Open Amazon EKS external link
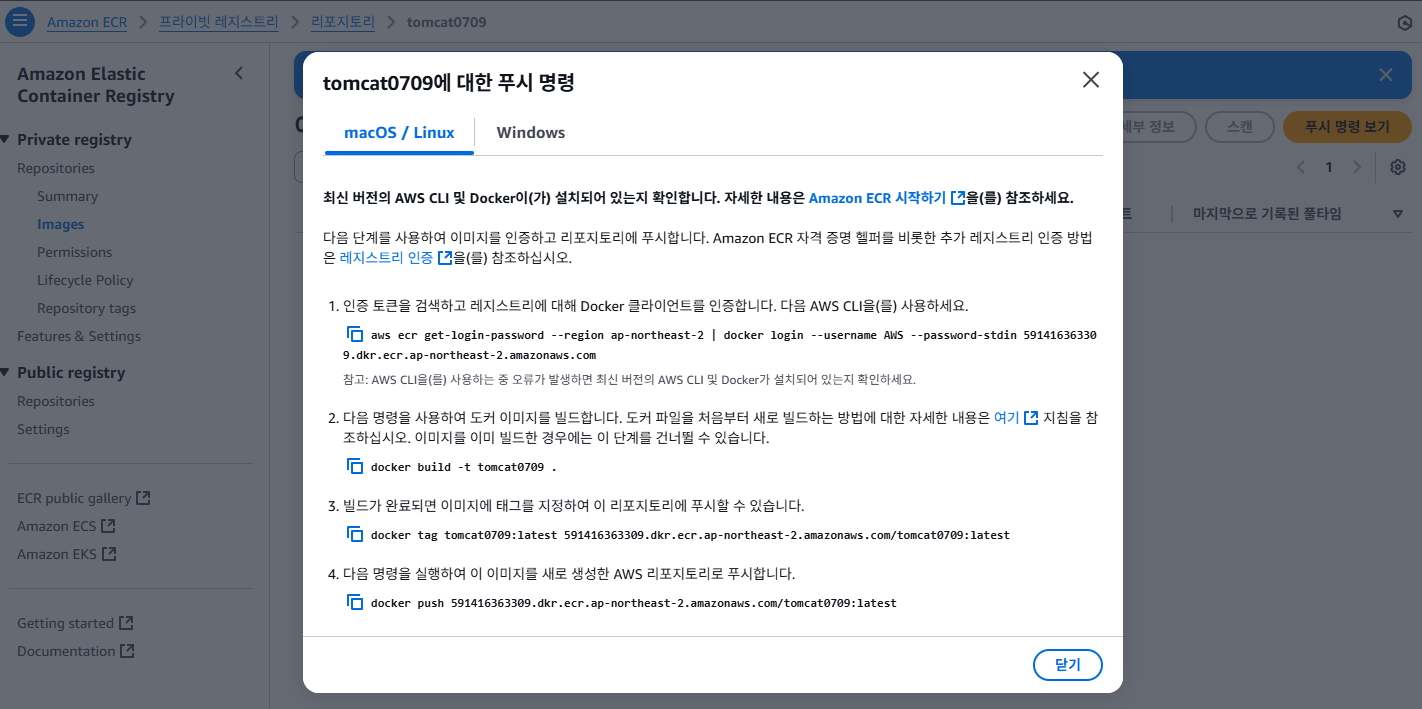Screen dimensions: 1422x709 click(66, 553)
